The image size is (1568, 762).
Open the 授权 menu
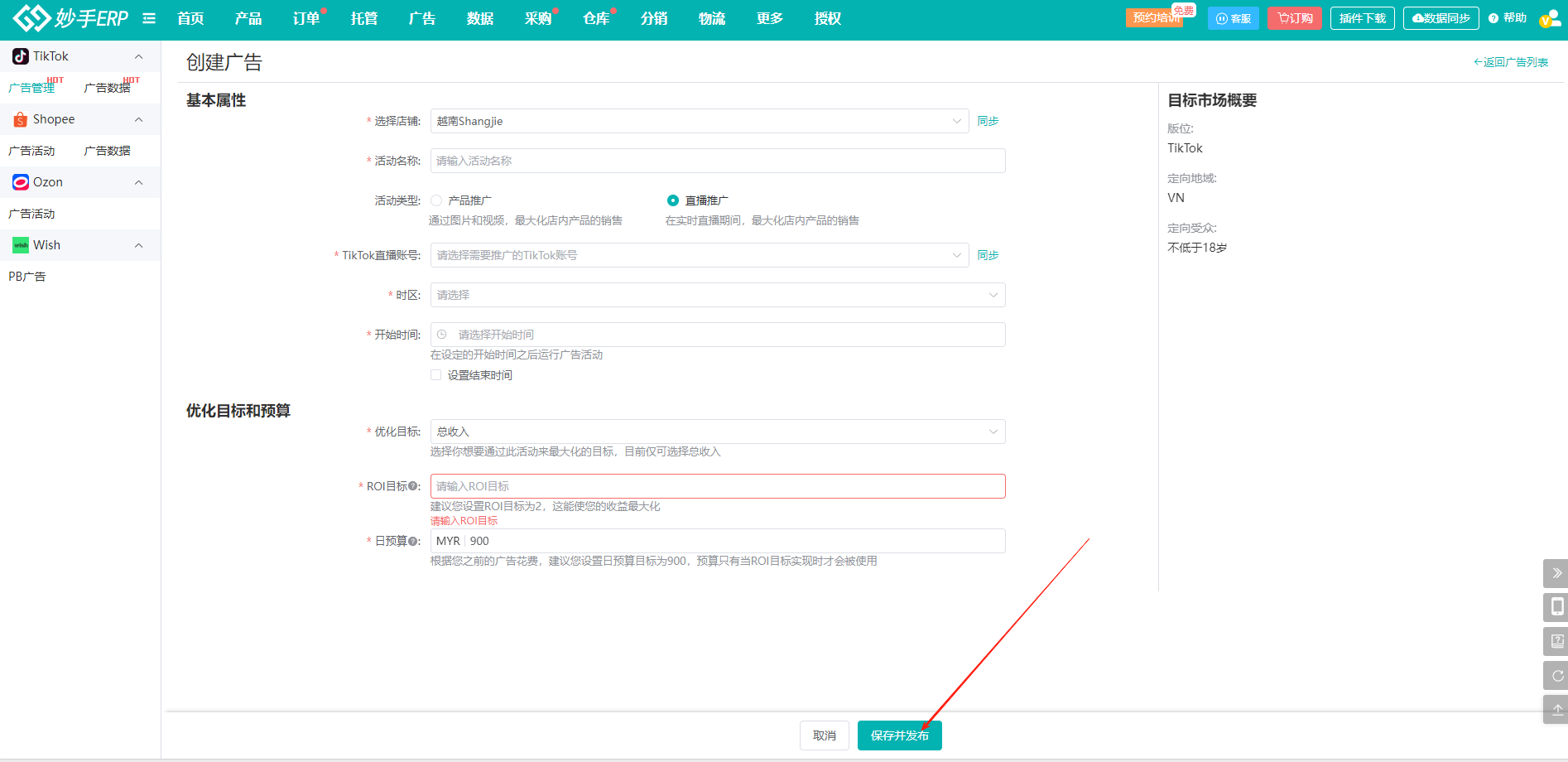tap(828, 18)
